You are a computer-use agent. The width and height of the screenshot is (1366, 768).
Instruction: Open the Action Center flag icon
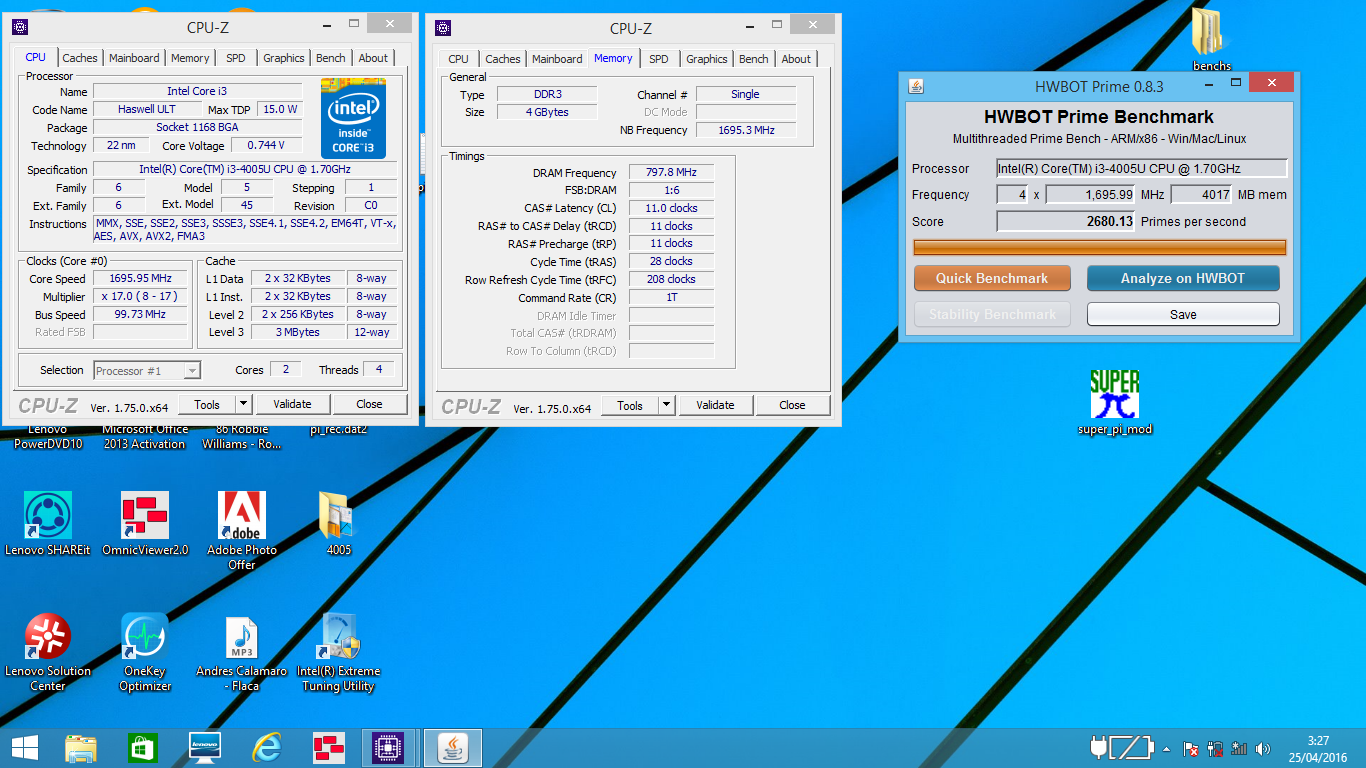1191,748
